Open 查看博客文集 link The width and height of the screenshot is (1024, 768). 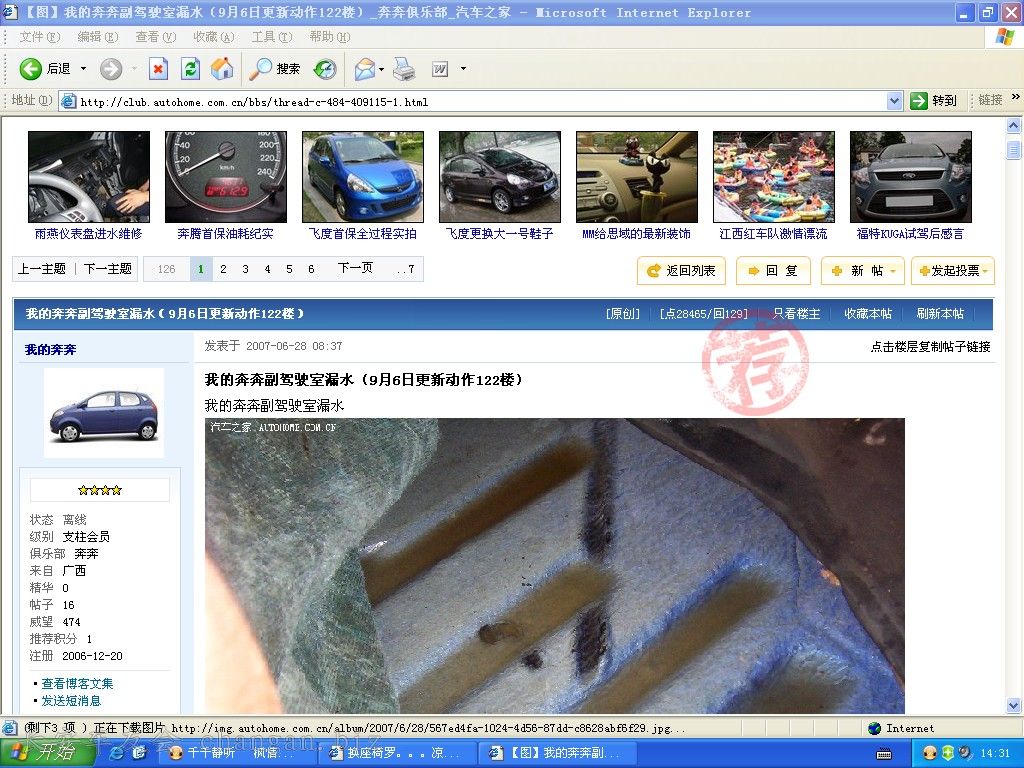pos(77,684)
